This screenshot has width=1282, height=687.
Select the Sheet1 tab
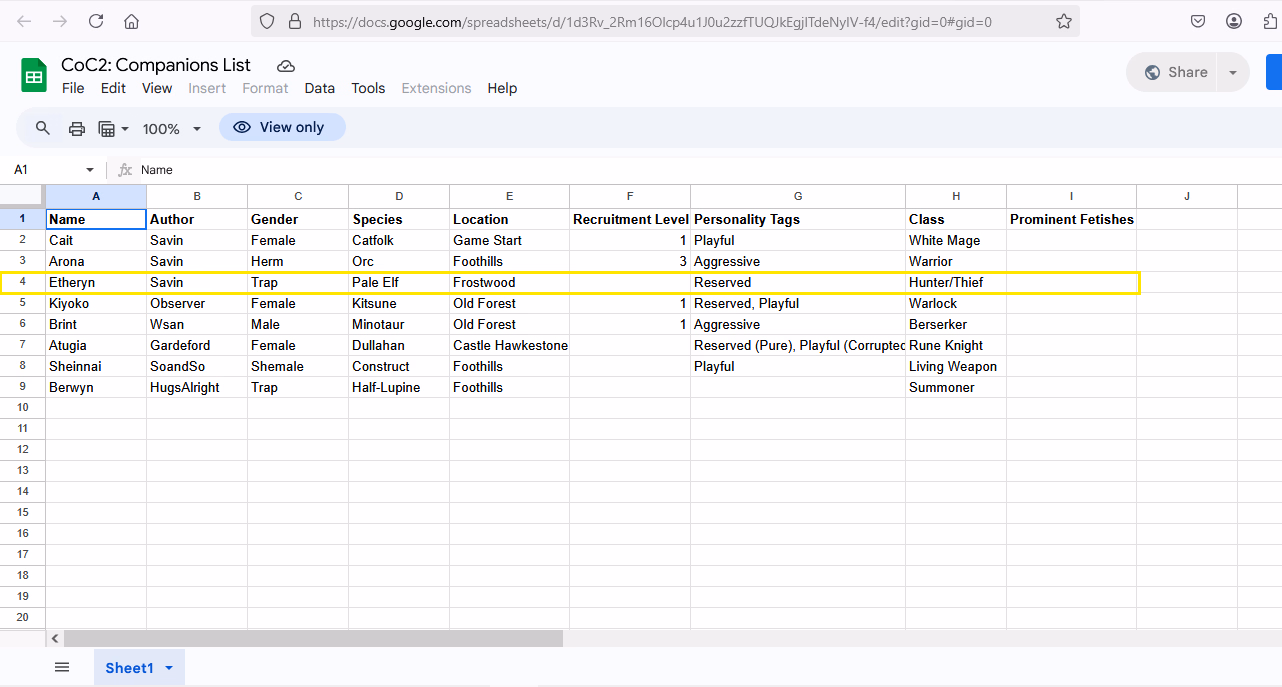point(129,667)
